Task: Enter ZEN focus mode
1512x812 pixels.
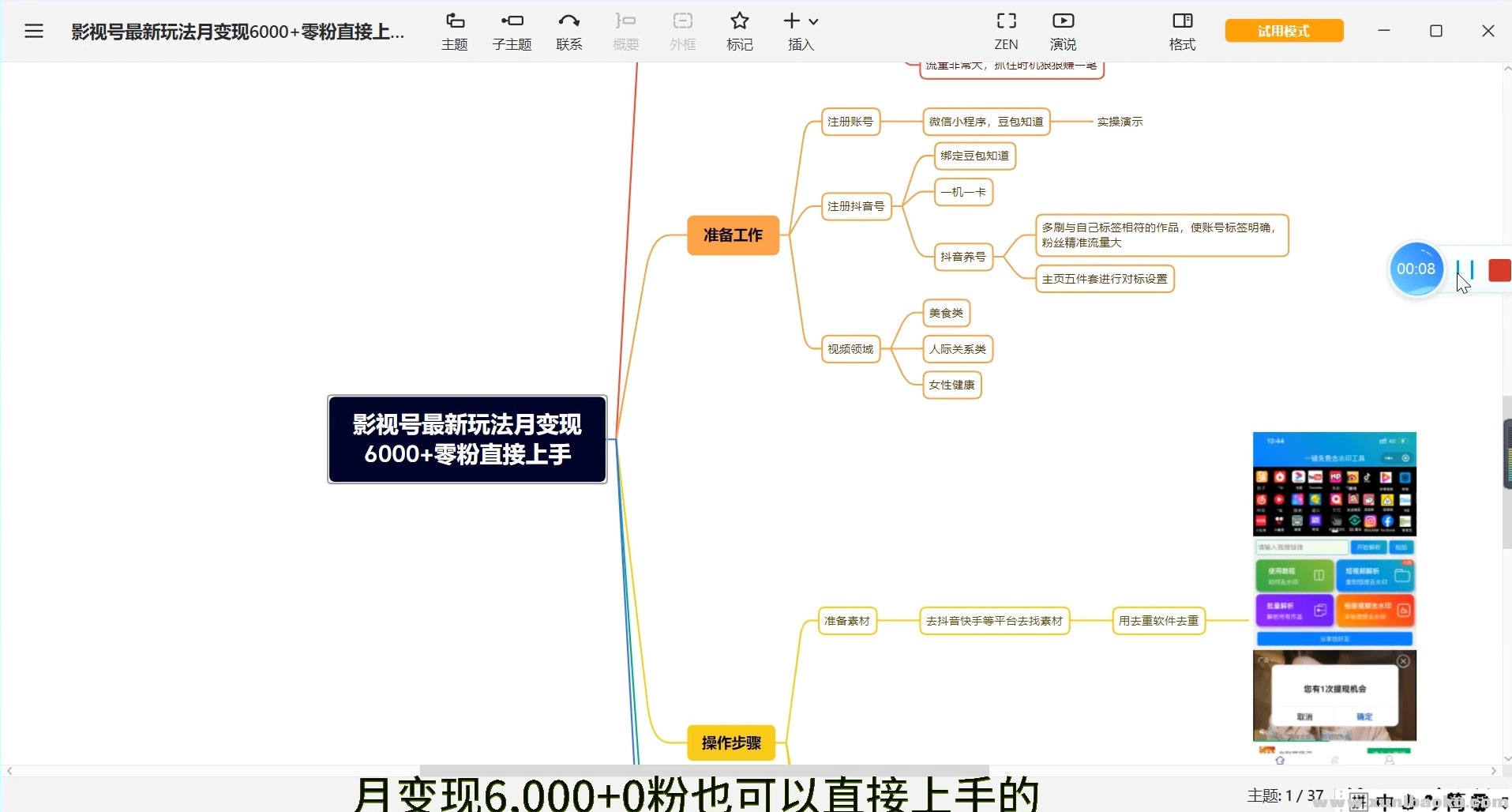Action: [x=1006, y=31]
